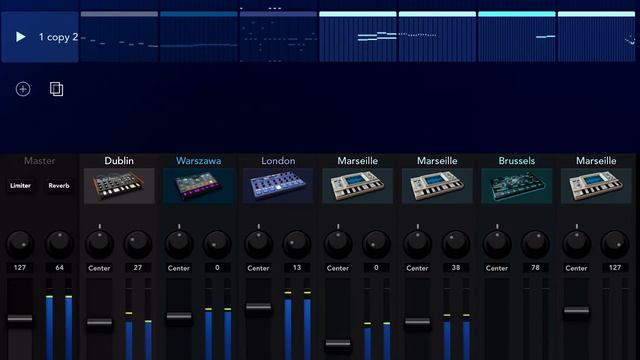Image resolution: width=640 pixels, height=360 pixels.
Task: Select the Warszawa track name
Action: coord(198,161)
